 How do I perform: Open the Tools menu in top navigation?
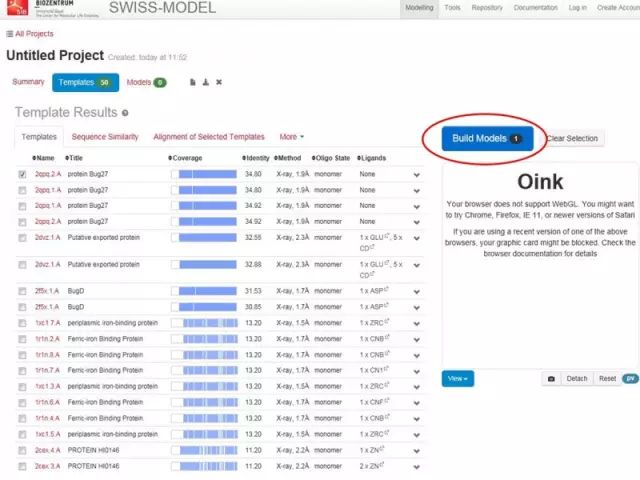click(452, 8)
